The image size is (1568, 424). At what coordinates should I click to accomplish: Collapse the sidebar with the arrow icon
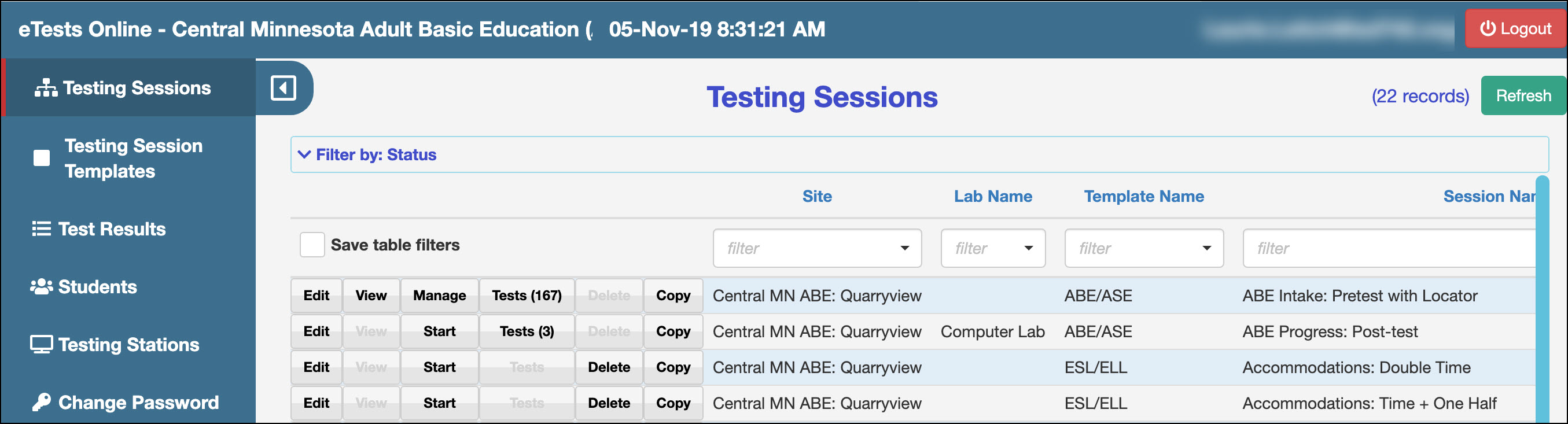pos(283,88)
